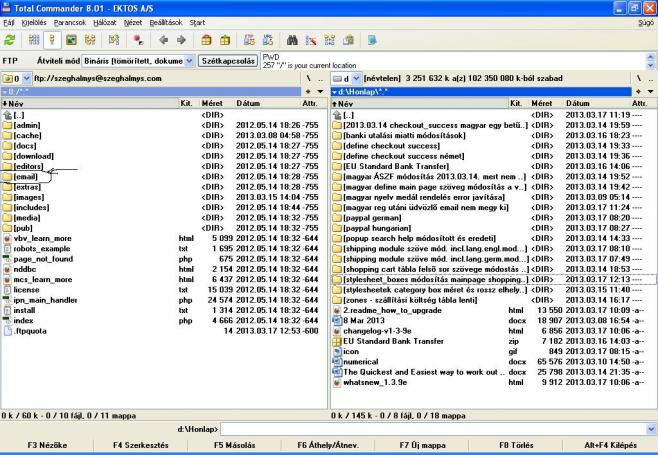Go to root in right panel

638,78
